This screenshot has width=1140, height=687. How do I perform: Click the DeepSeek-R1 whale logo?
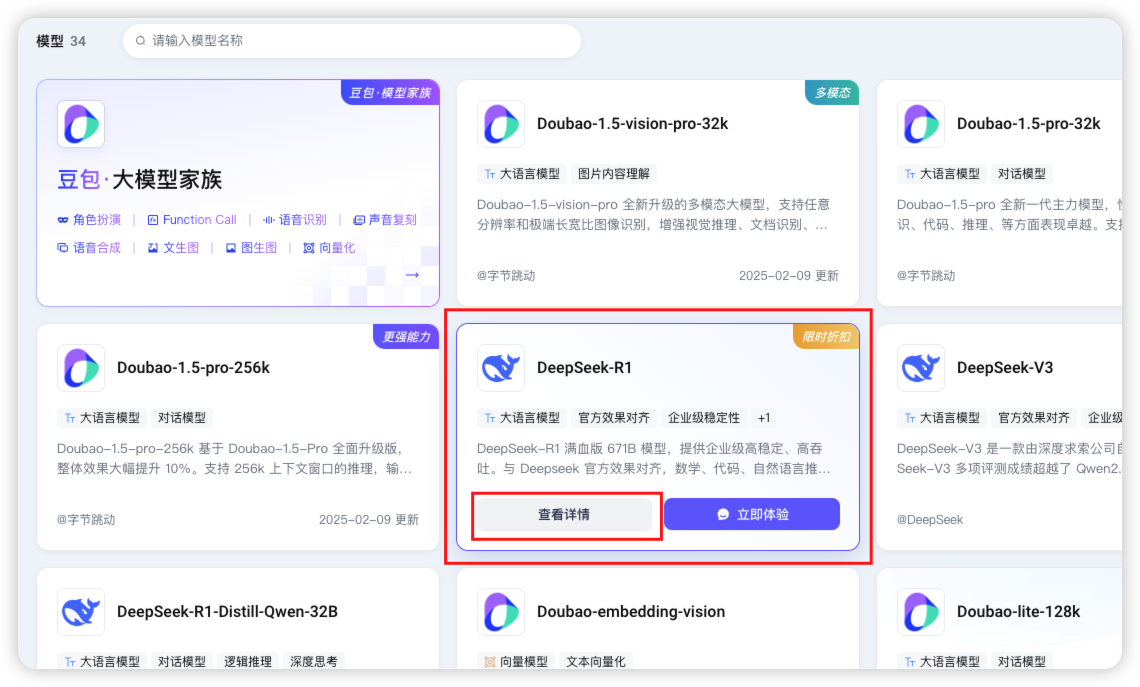(x=501, y=368)
